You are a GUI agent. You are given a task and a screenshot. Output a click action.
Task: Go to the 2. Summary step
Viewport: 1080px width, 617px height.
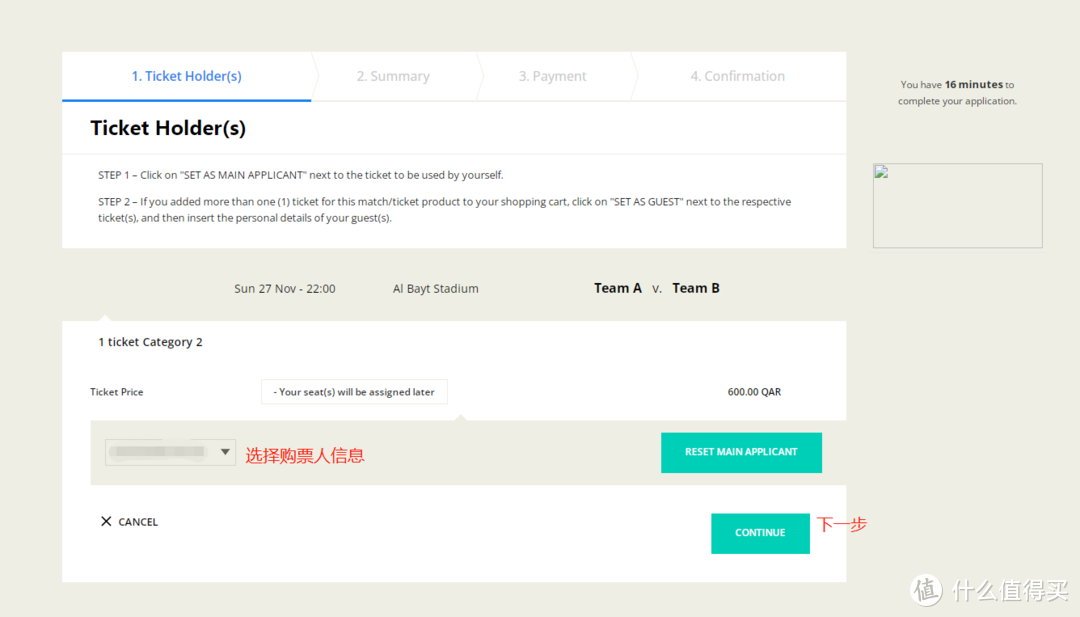point(393,76)
